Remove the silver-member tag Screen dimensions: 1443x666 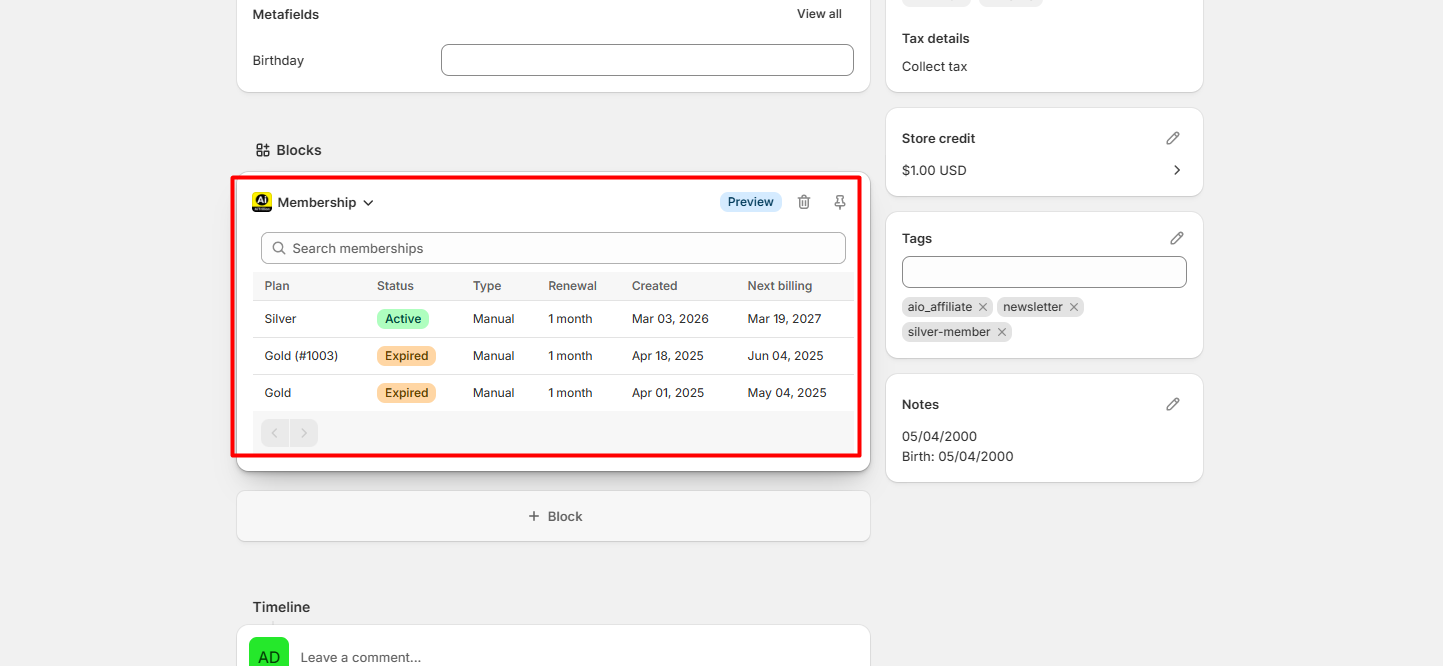(1001, 332)
